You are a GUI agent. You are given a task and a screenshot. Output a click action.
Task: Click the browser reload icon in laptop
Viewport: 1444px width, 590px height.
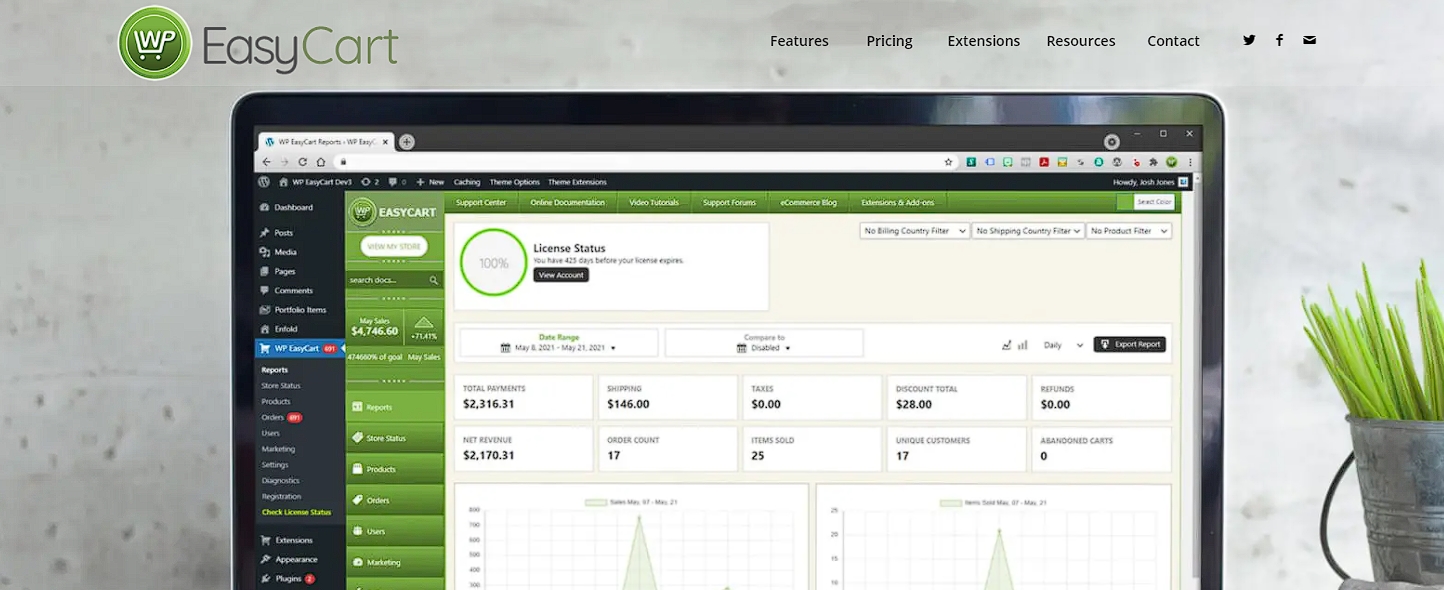click(x=303, y=162)
